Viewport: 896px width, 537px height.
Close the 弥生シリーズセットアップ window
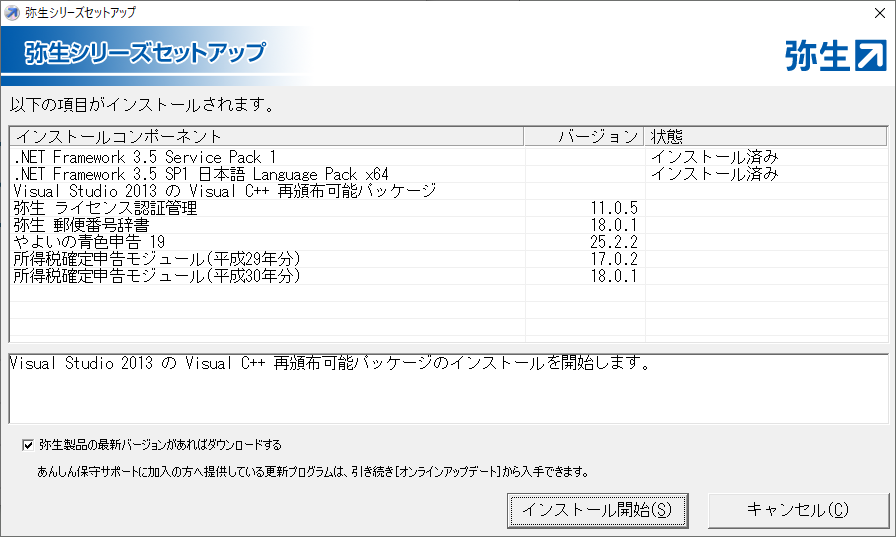[880, 13]
